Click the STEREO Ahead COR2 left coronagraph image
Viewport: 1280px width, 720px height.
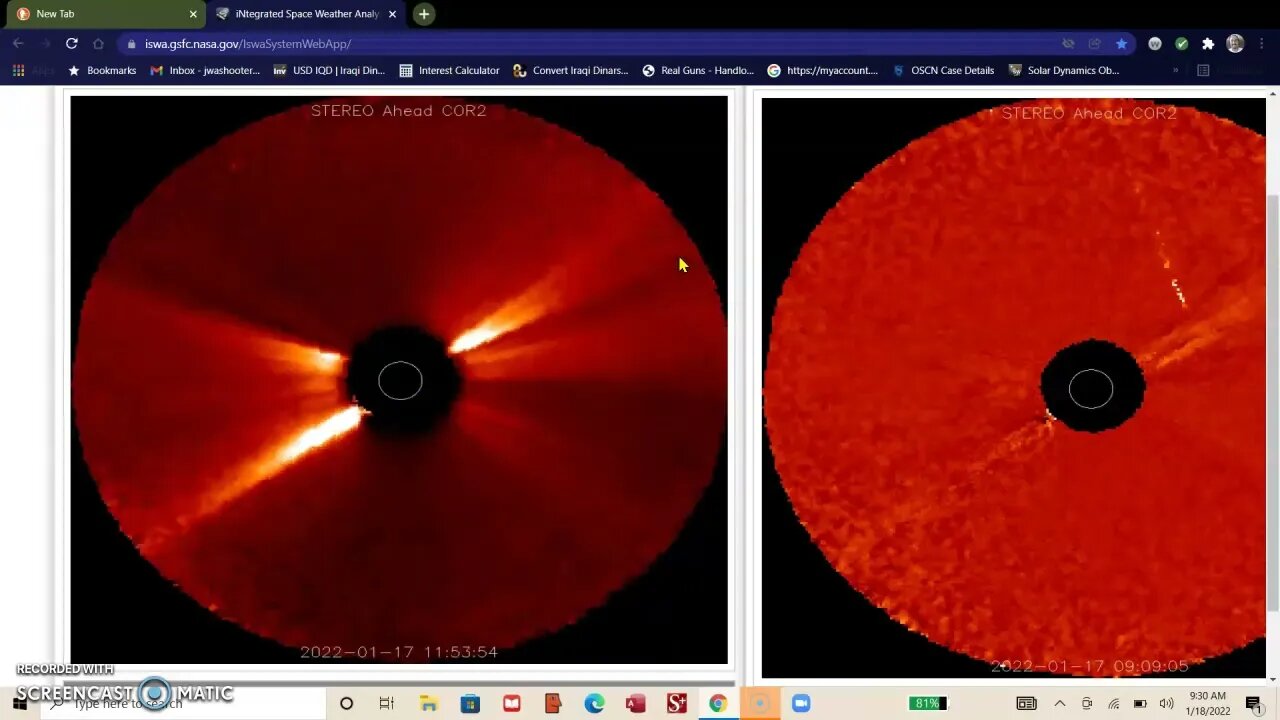(x=399, y=380)
